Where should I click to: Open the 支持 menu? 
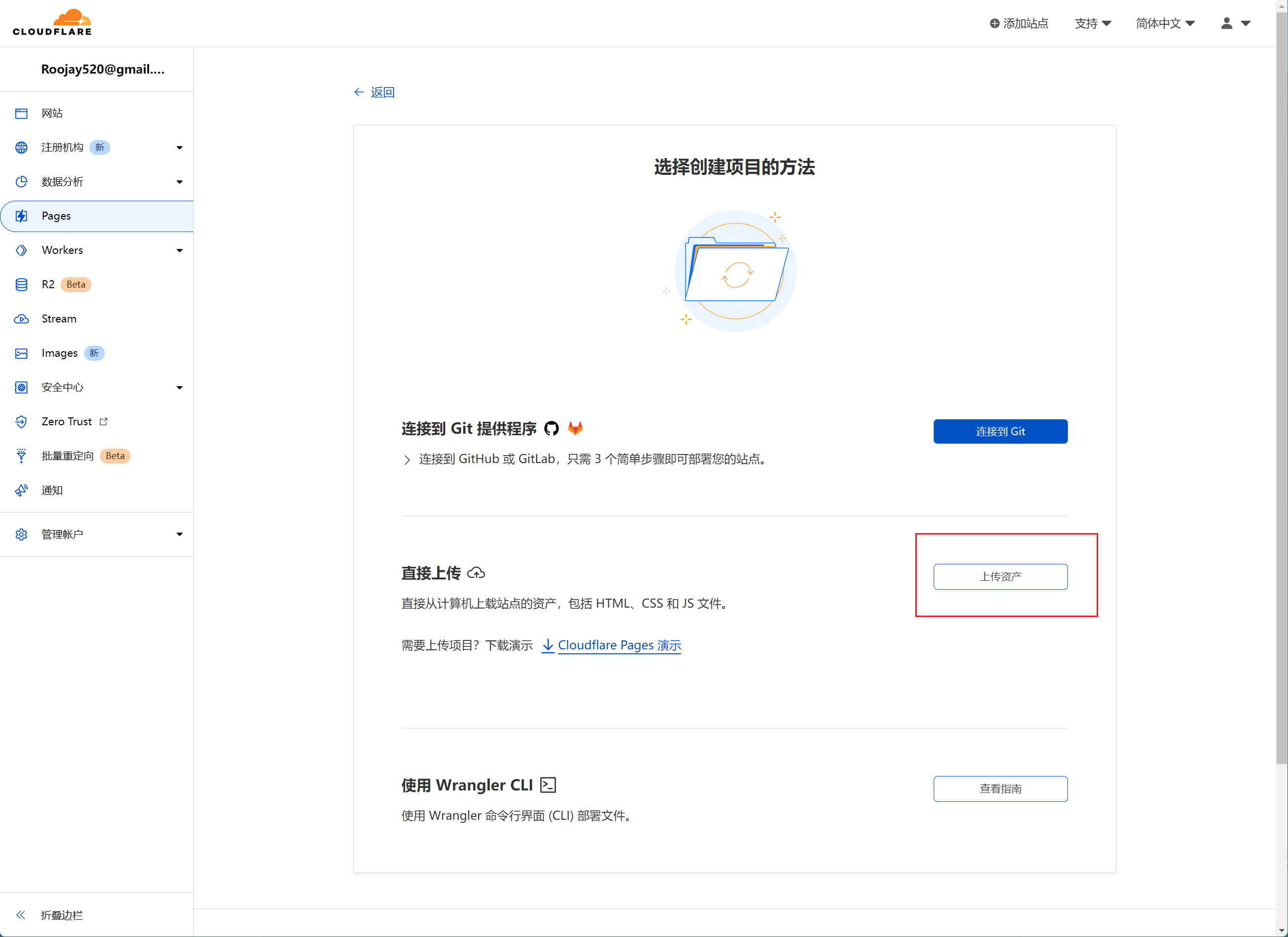click(1092, 23)
